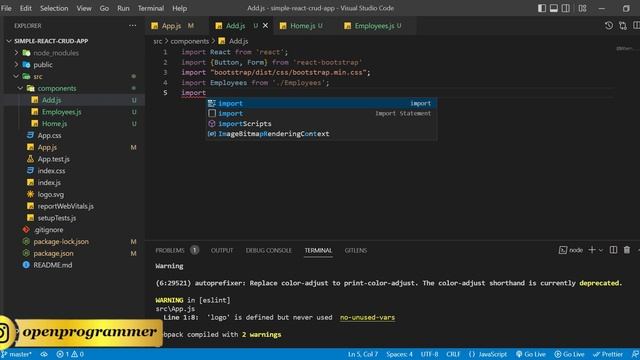Switch to the PROBLEMS panel tab
Viewport: 640px width, 360px height.
tap(170, 250)
